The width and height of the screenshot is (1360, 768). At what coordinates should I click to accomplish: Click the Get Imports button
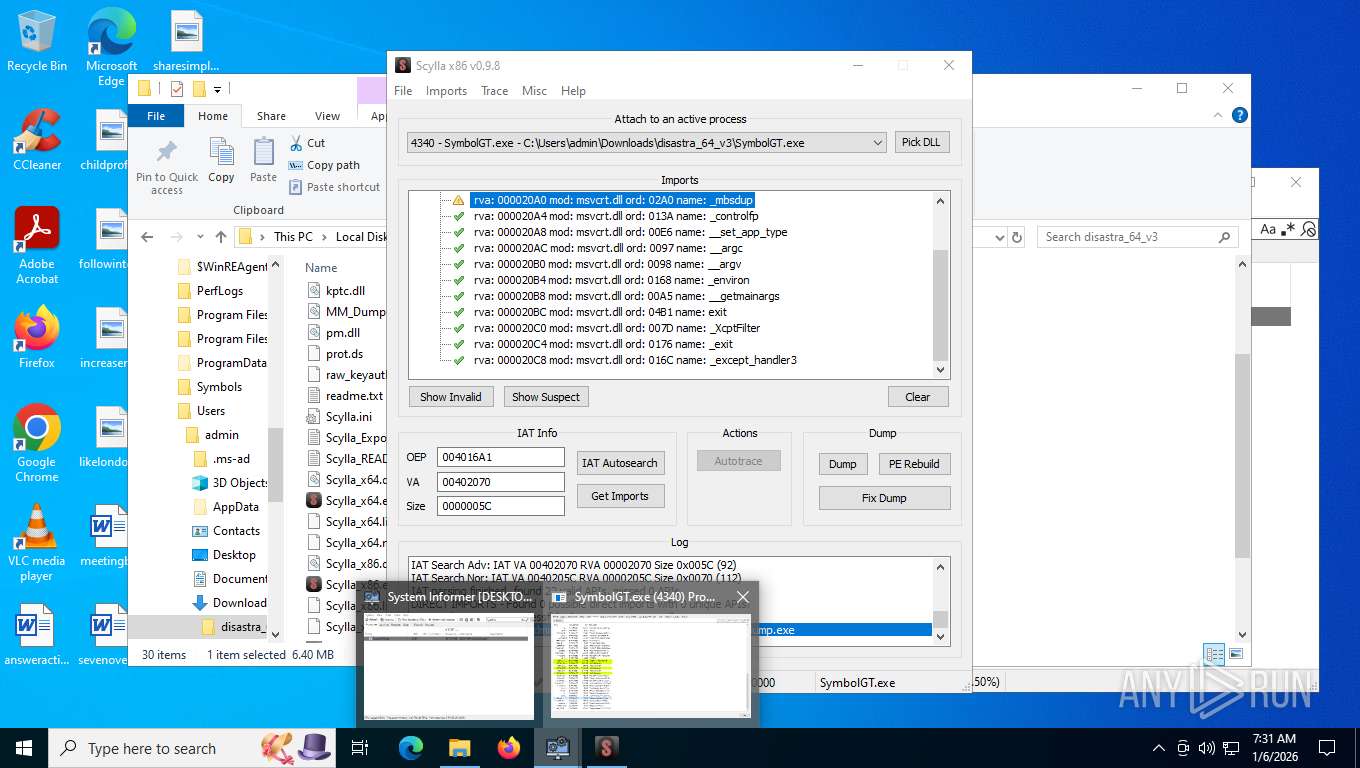click(620, 496)
